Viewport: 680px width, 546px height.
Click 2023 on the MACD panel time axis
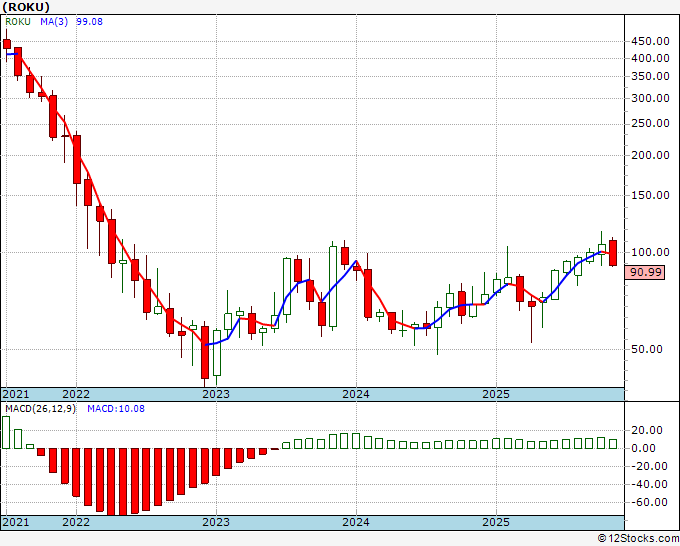(x=216, y=522)
